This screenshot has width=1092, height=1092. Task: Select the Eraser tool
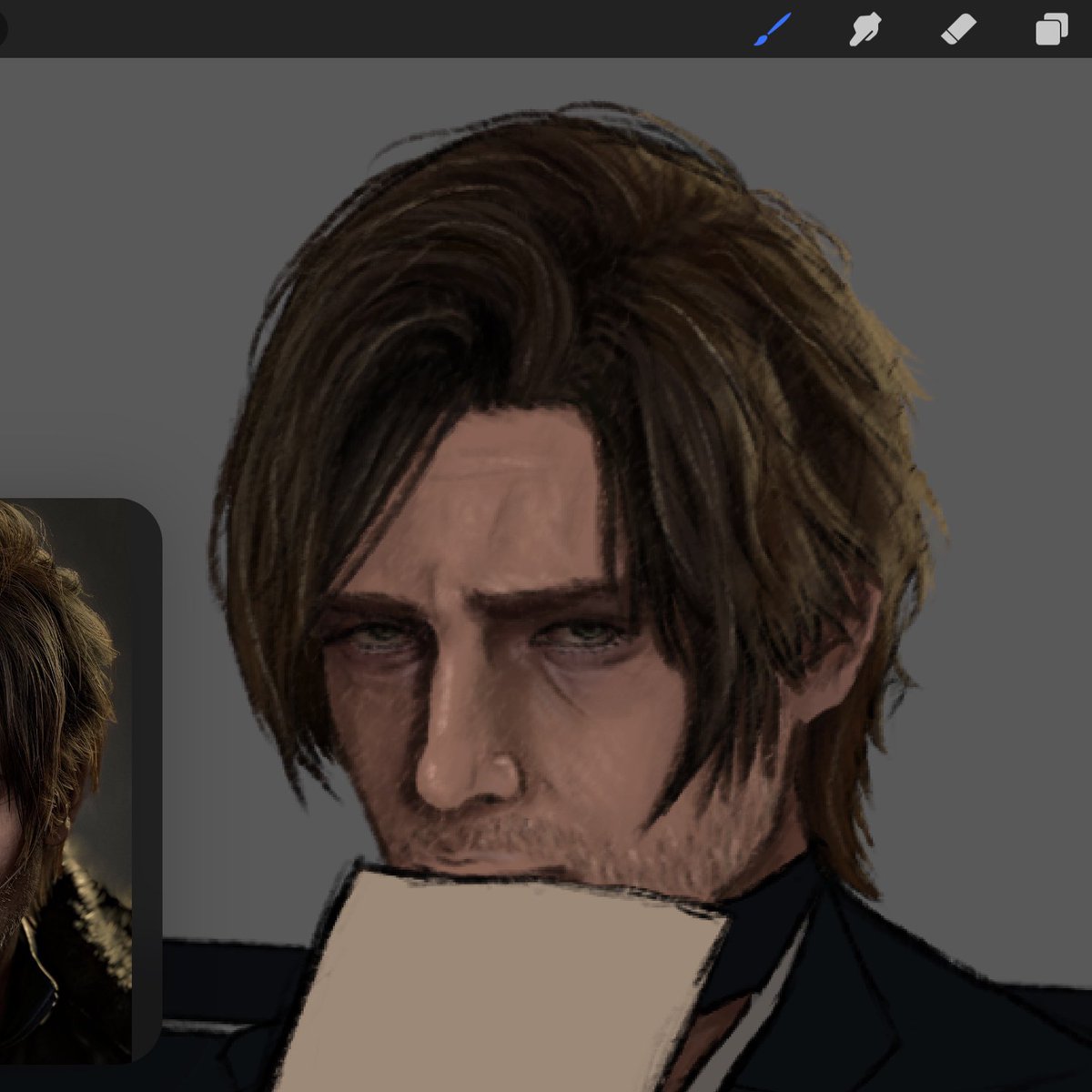(x=958, y=29)
